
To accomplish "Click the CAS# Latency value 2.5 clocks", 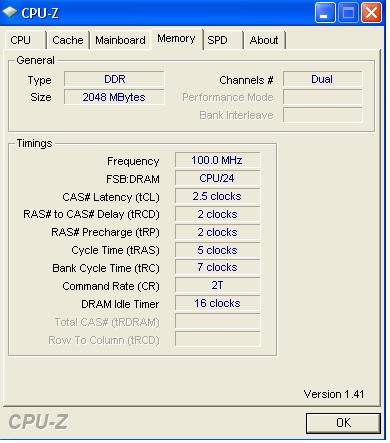I will click(217, 196).
